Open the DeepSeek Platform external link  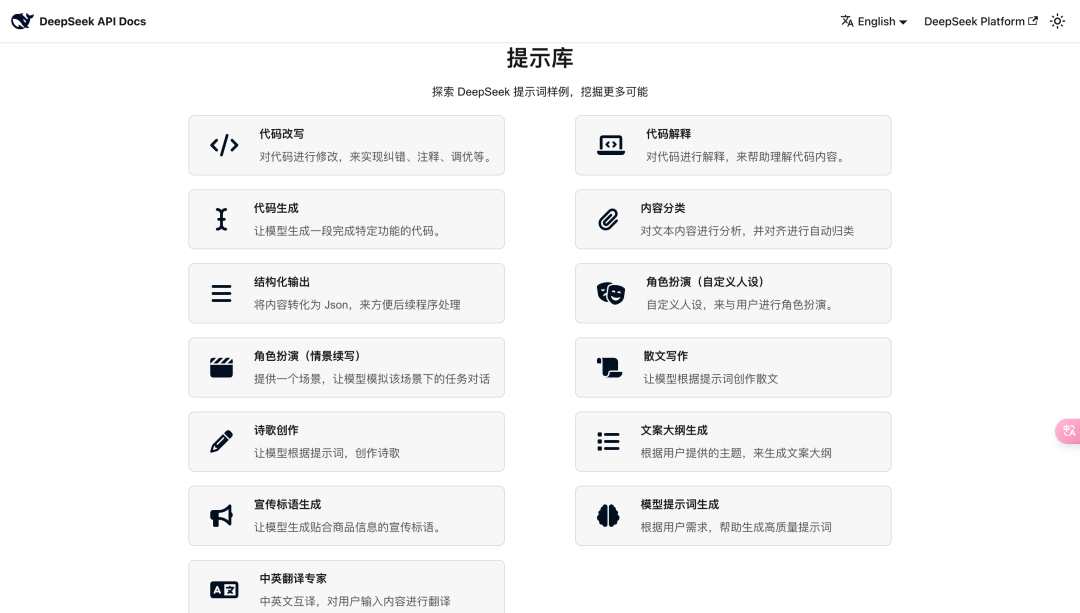tap(980, 21)
